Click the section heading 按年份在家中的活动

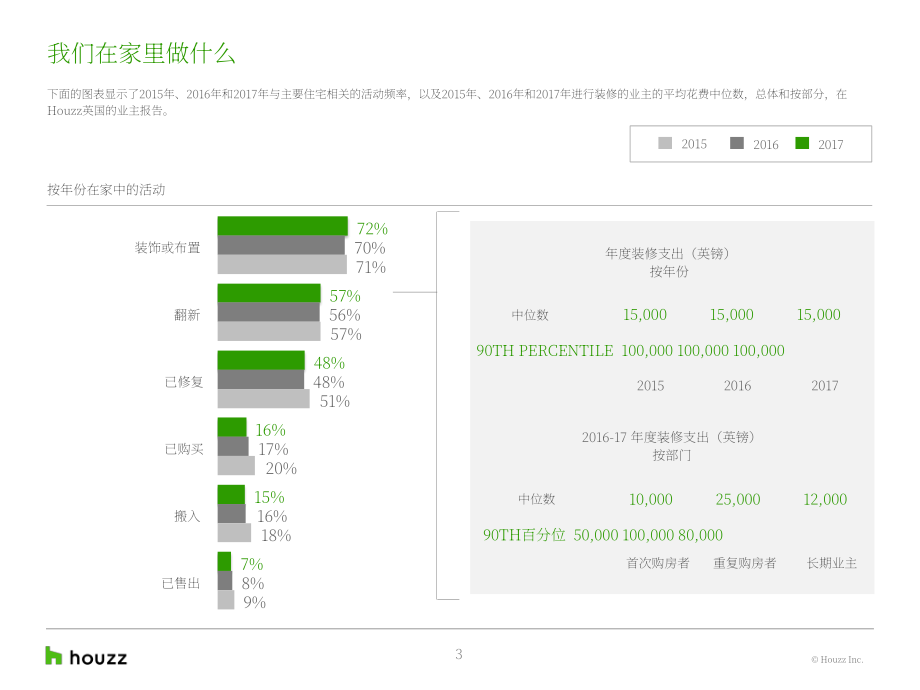106,190
